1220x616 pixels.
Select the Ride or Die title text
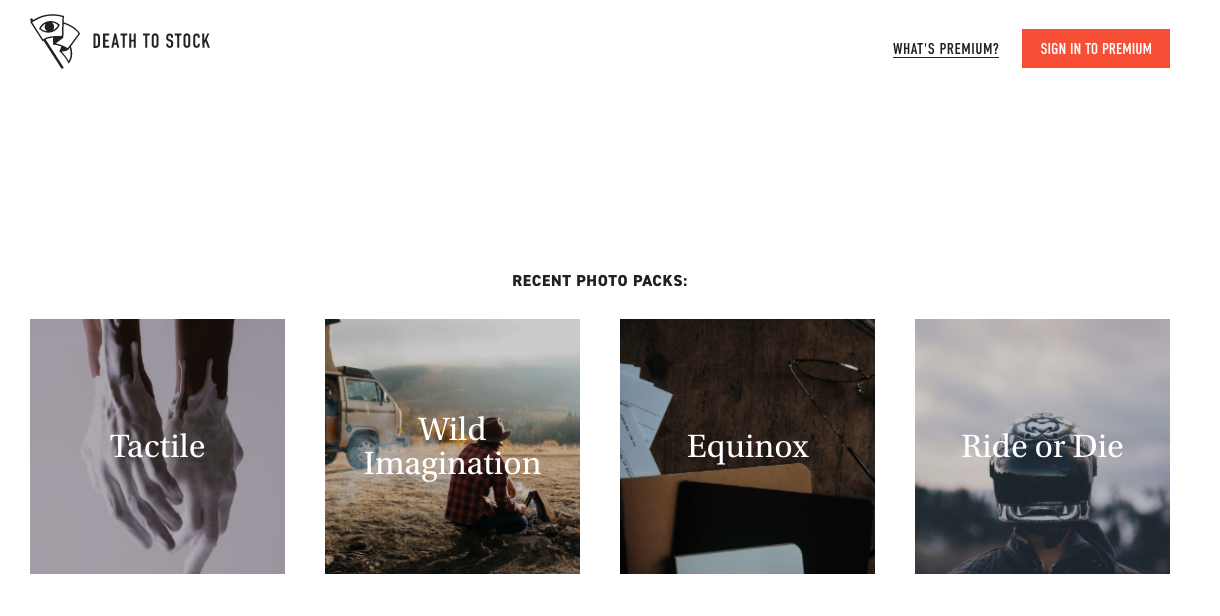coord(1042,446)
